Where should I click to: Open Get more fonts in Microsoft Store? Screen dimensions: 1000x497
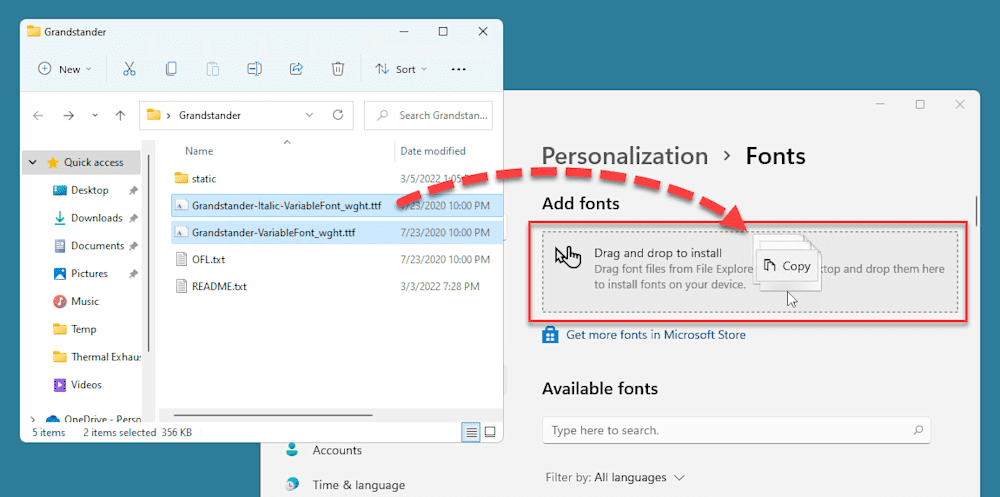click(x=656, y=335)
